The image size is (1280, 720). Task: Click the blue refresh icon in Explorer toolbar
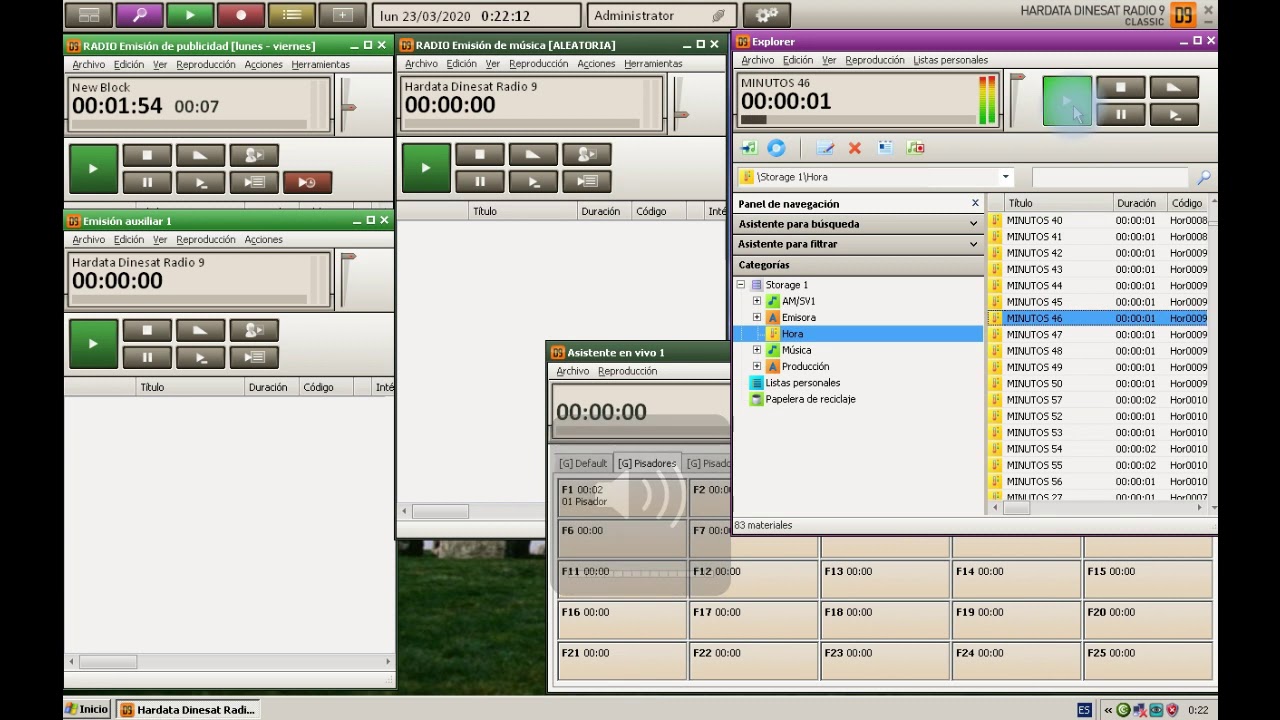(777, 148)
